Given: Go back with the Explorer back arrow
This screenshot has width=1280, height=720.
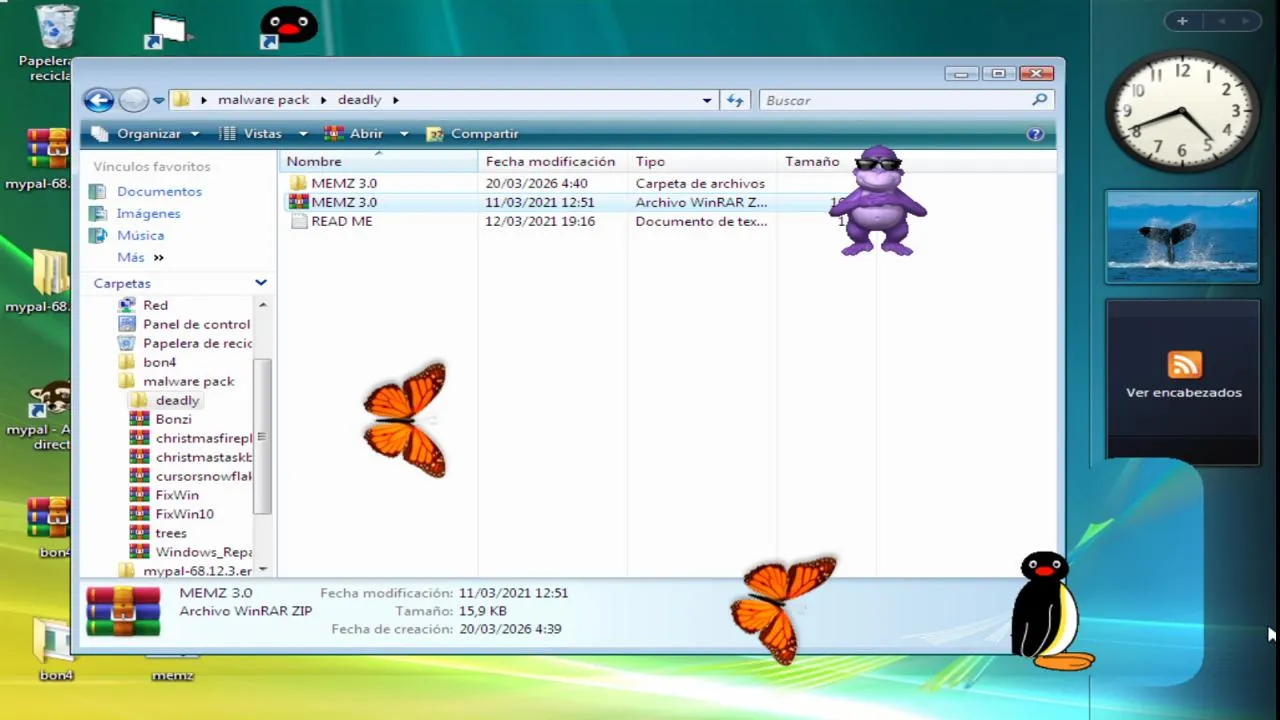Looking at the screenshot, I should (x=98, y=100).
